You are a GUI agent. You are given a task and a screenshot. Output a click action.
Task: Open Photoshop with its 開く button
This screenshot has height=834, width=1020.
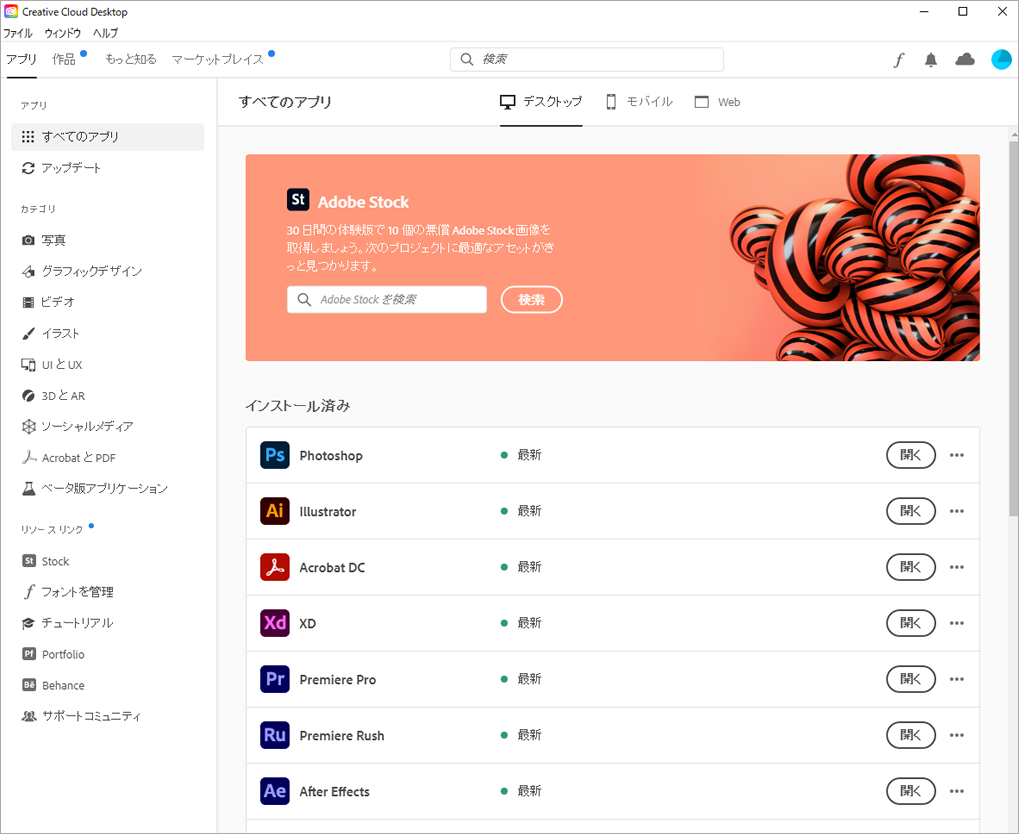[x=911, y=455]
